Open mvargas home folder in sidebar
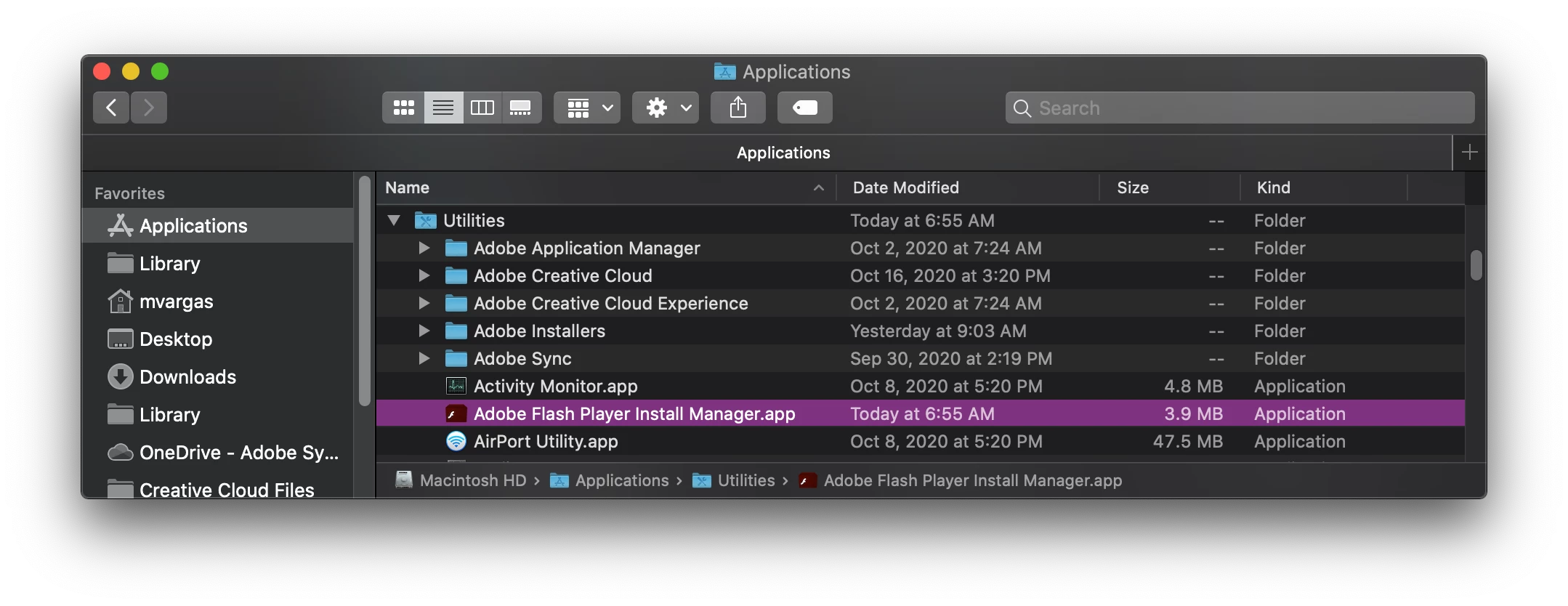This screenshot has width=1568, height=606. point(218,302)
